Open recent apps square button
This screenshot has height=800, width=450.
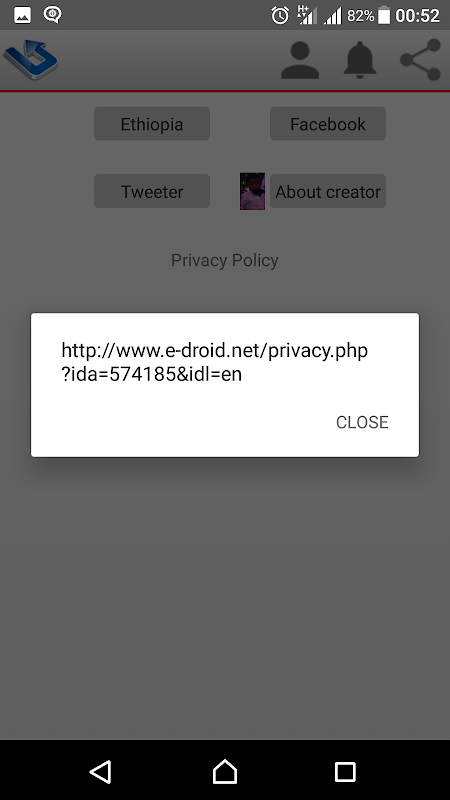[x=345, y=771]
